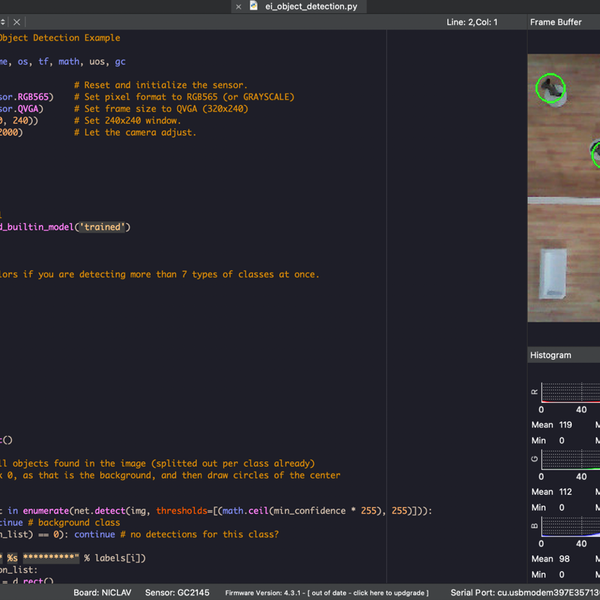Image resolution: width=600 pixels, height=600 pixels.
Task: Click the green channel histogram graph
Action: (572, 460)
